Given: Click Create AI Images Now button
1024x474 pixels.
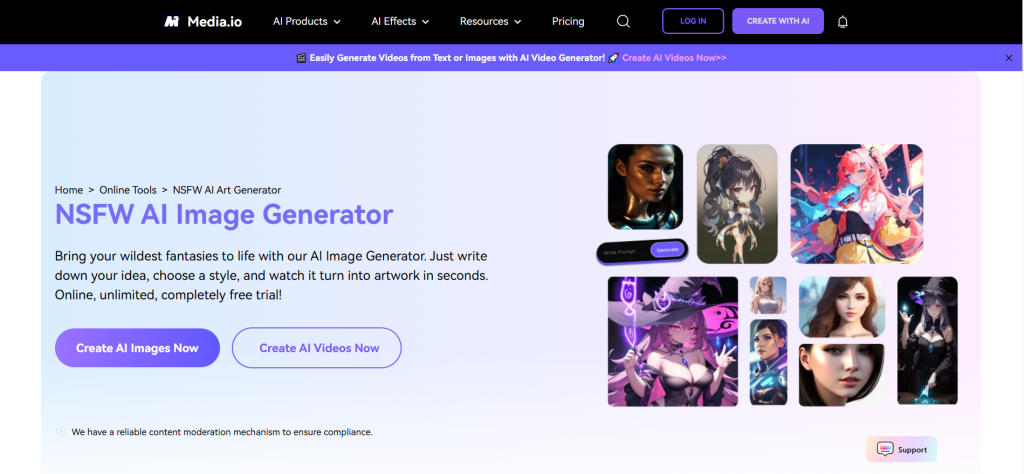Looking at the screenshot, I should coord(137,348).
